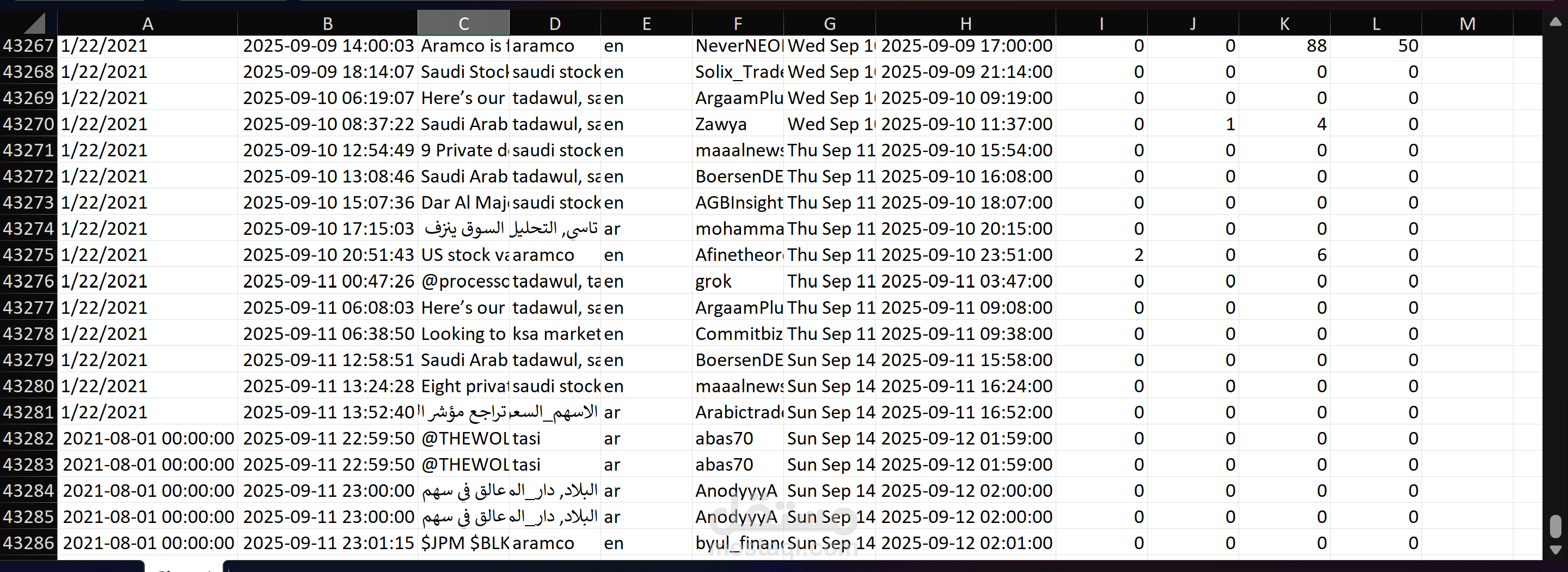Select row 43274 header
This screenshot has height=572, width=1568.
[x=29, y=229]
